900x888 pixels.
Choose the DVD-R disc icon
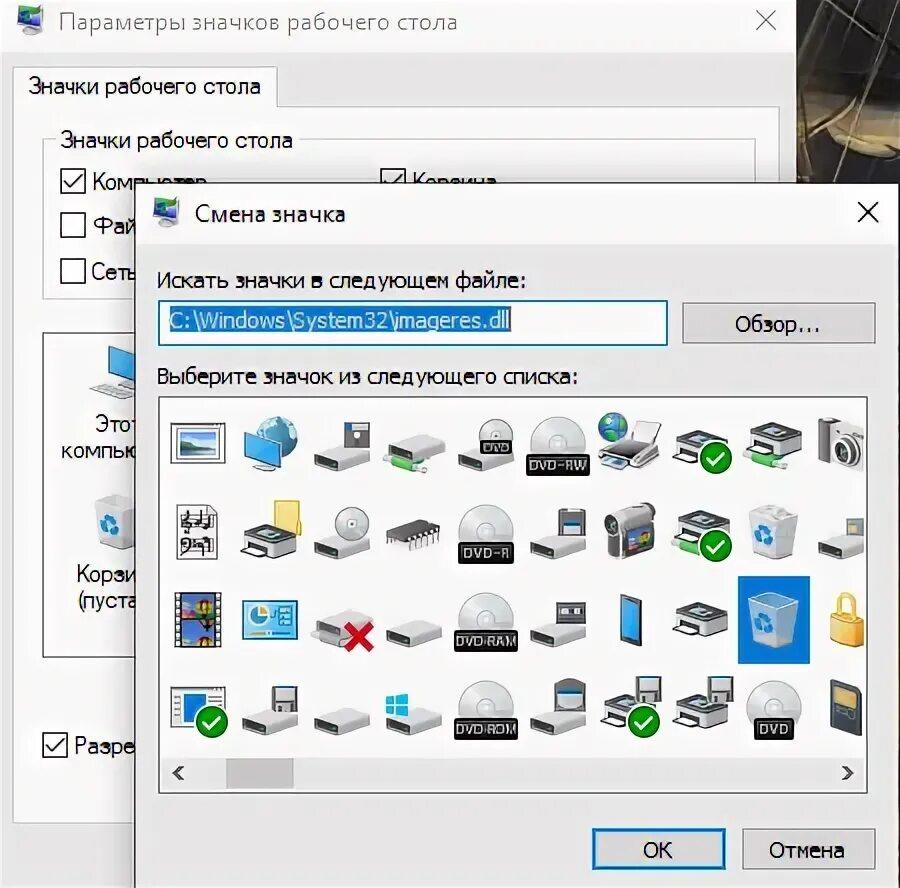click(486, 534)
